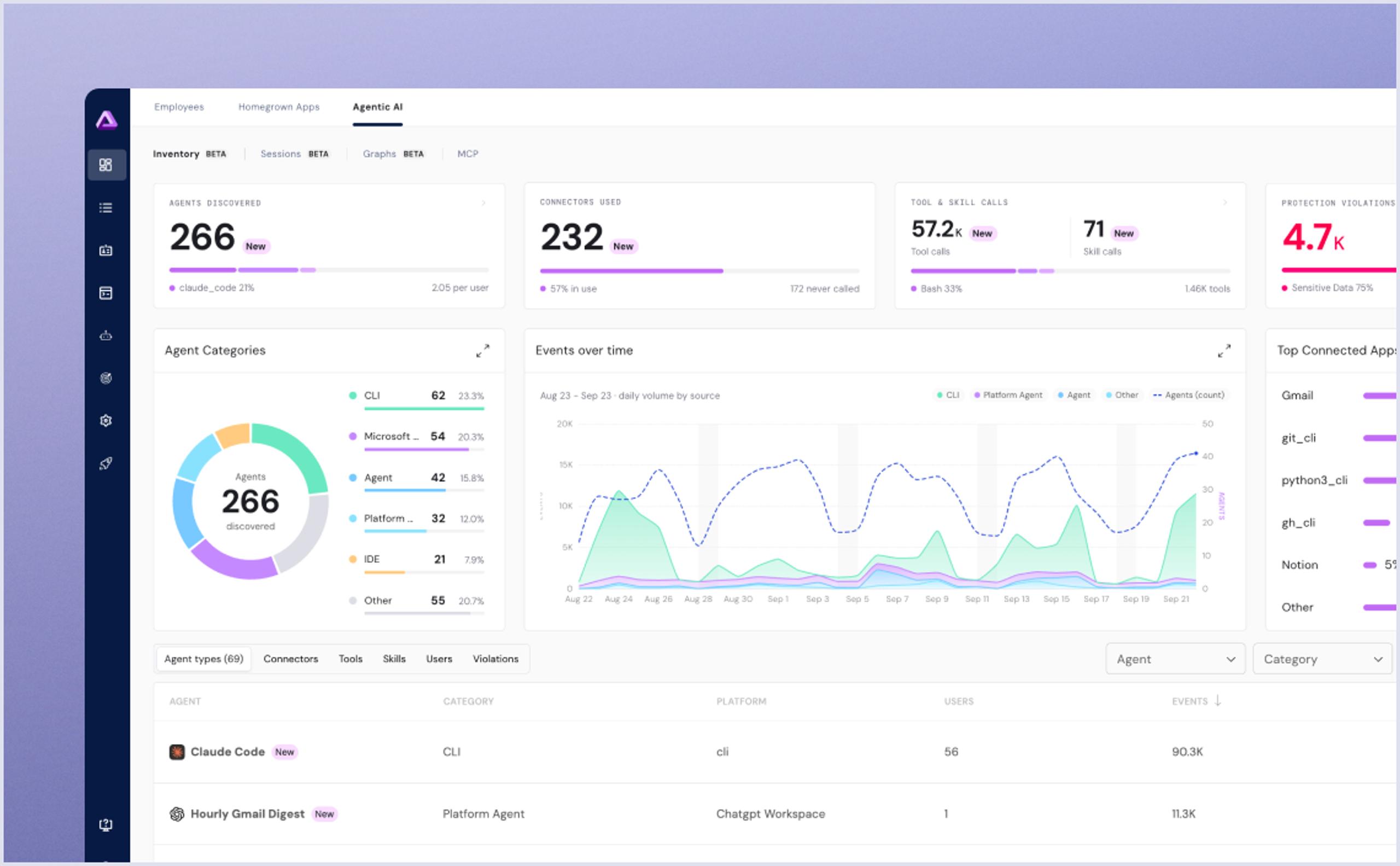Viewport: 1400px width, 866px height.
Task: Open the MCP sub-tab
Action: (468, 154)
